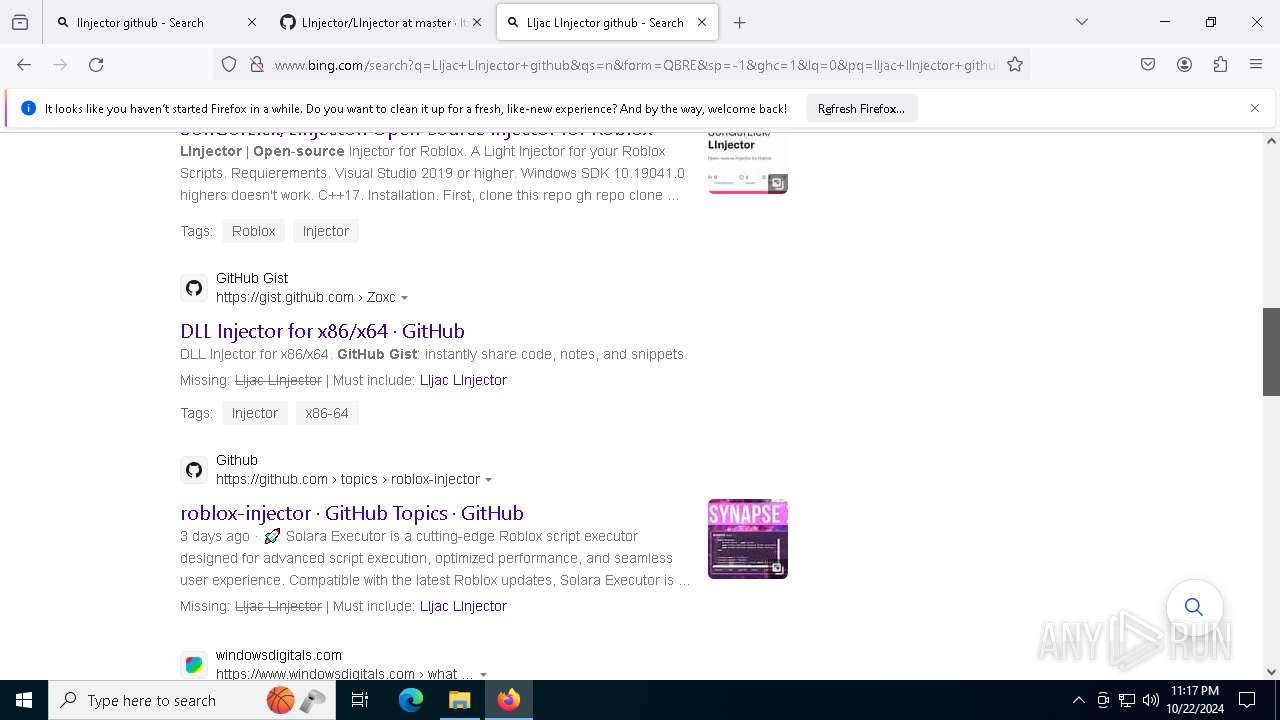Click the Roblox tag
Image resolution: width=1280 pixels, height=720 pixels.
point(253,231)
